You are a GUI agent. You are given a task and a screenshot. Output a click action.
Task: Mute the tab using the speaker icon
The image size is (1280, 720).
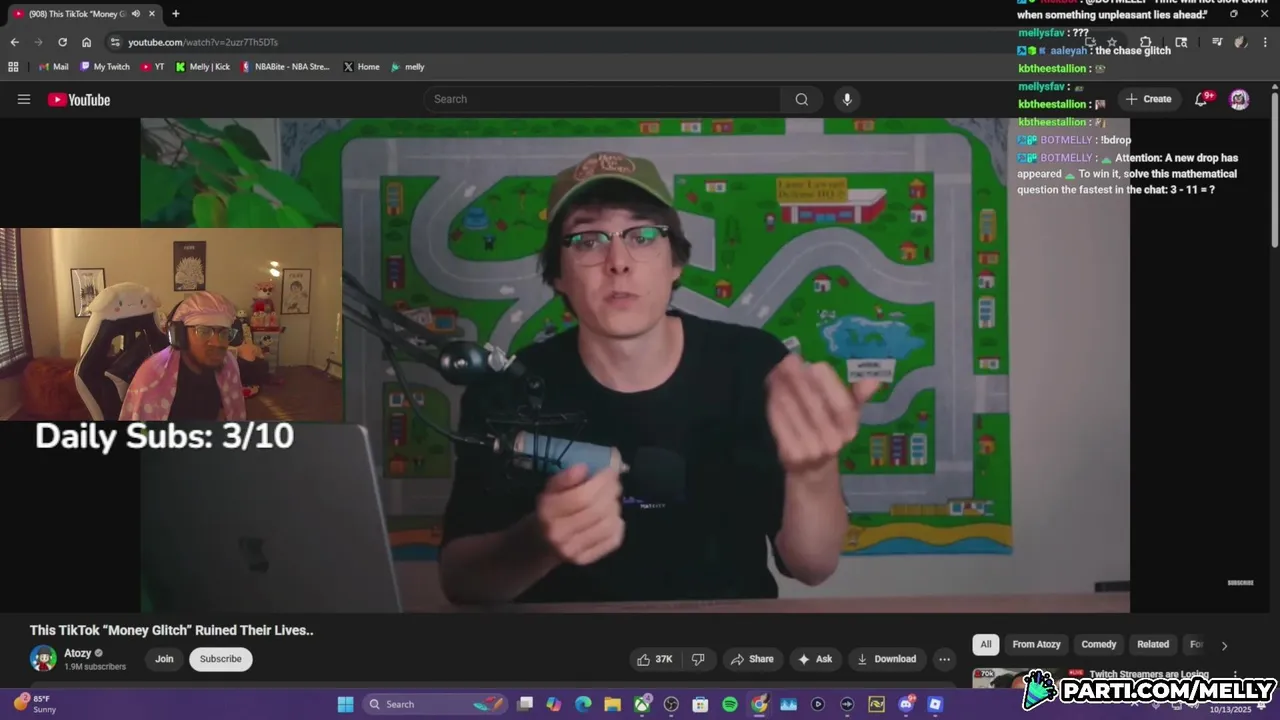[136, 14]
